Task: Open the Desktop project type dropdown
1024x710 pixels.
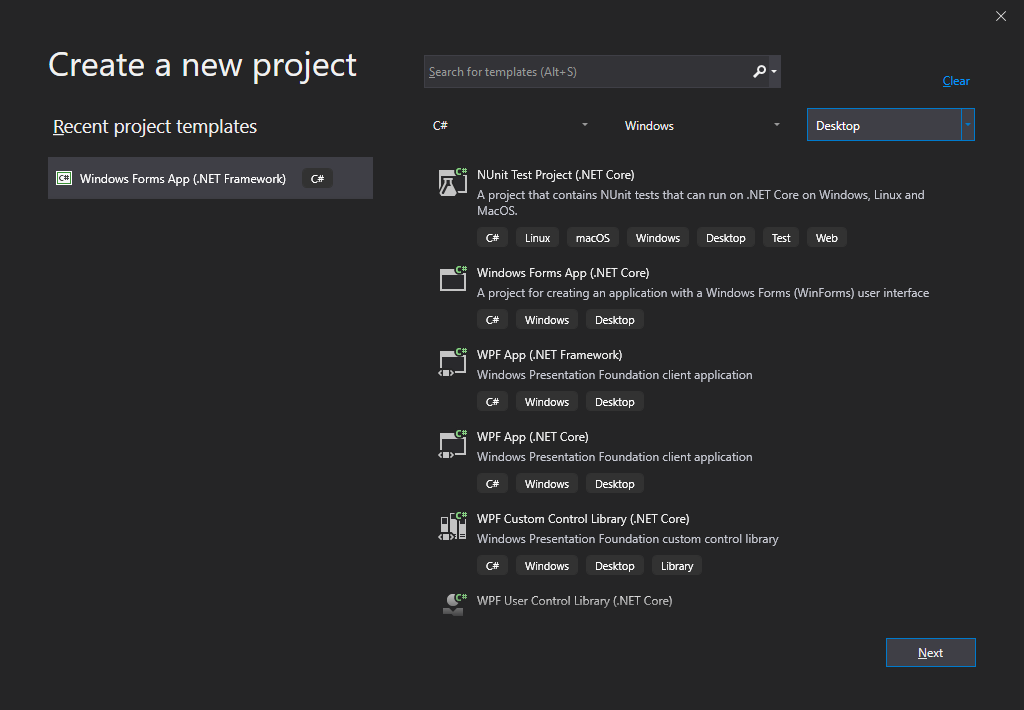Action: [x=890, y=125]
